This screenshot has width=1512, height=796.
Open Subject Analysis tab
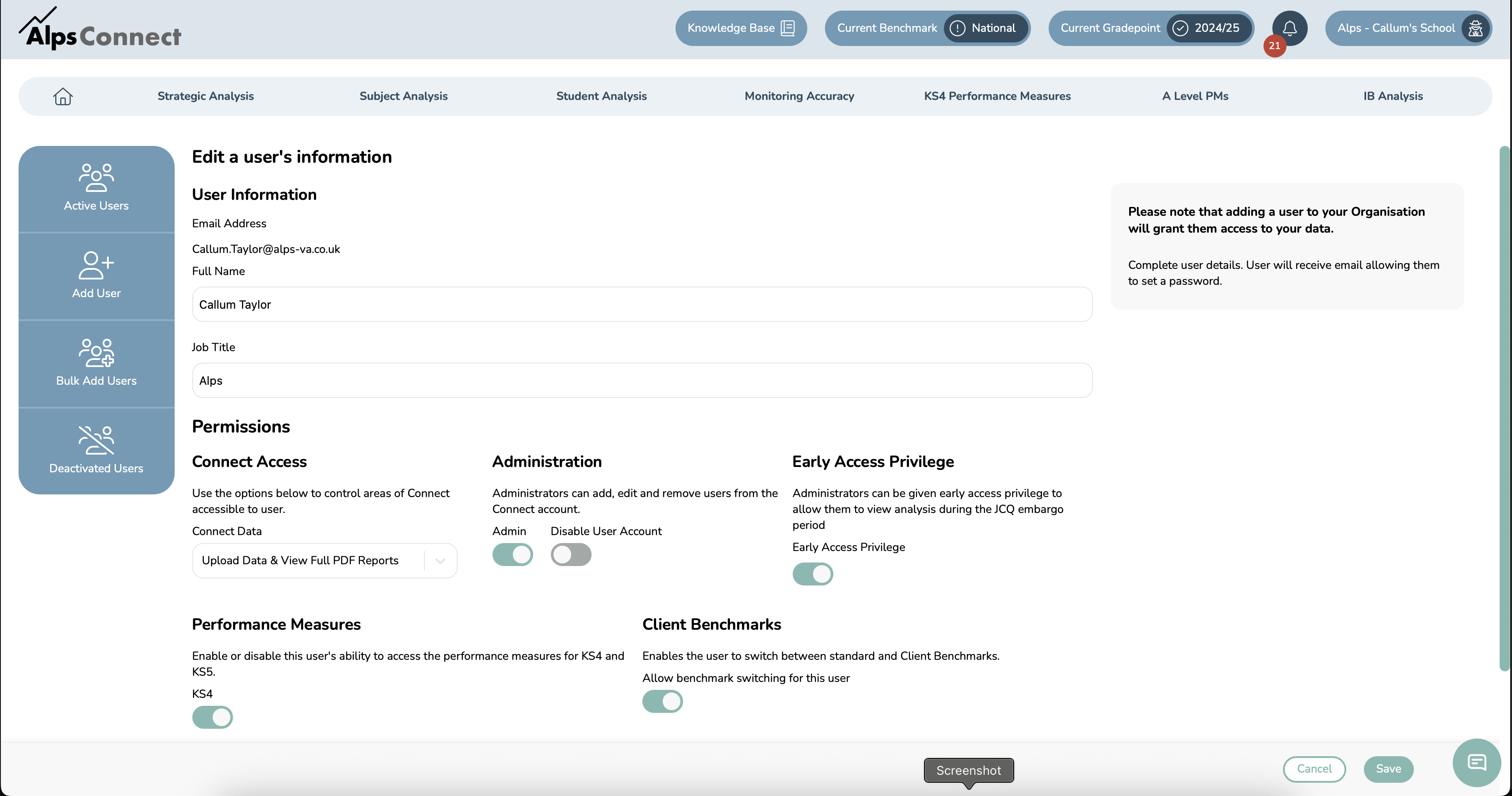(403, 96)
